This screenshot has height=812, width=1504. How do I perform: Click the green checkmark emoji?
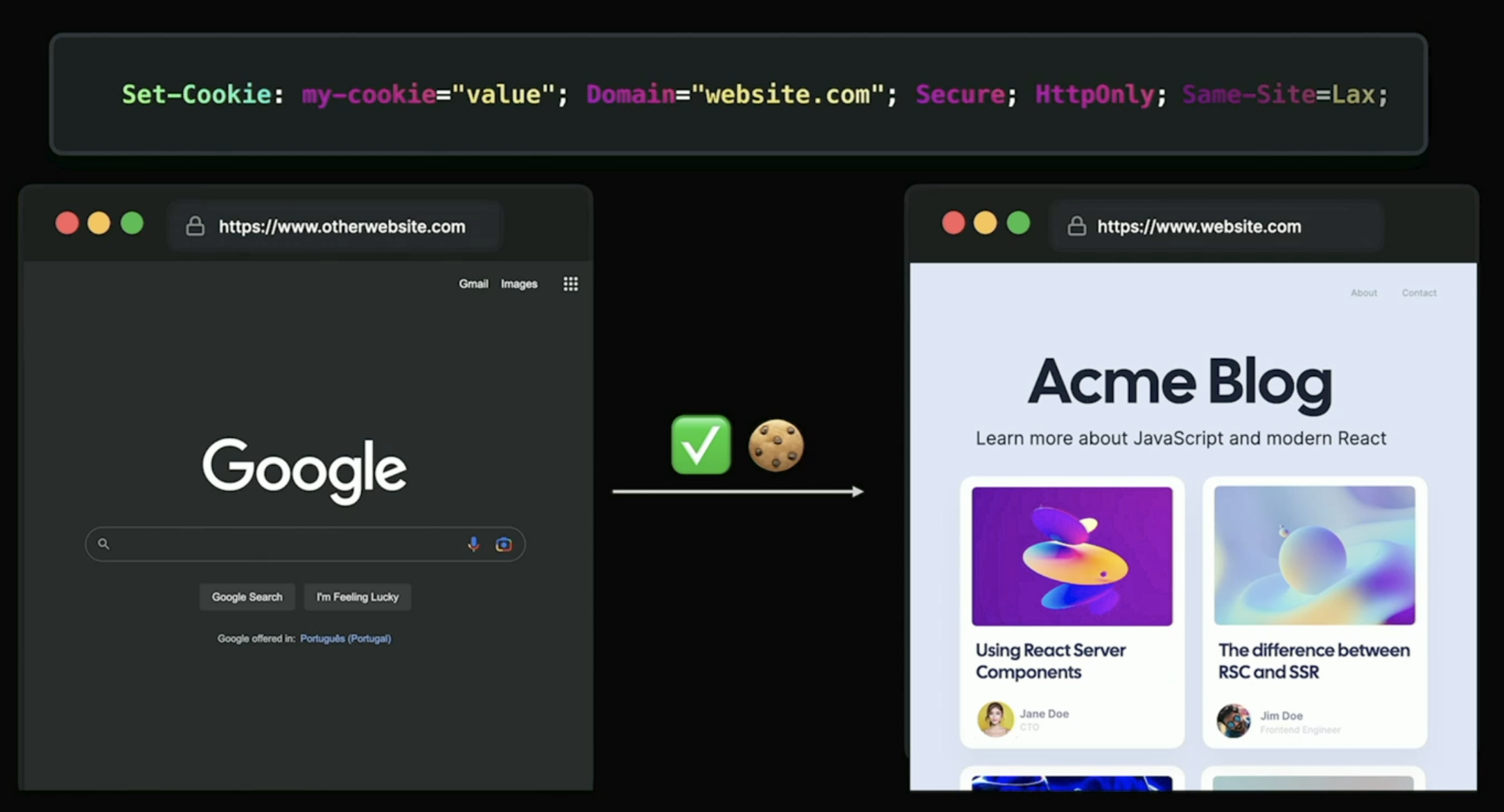coord(701,445)
